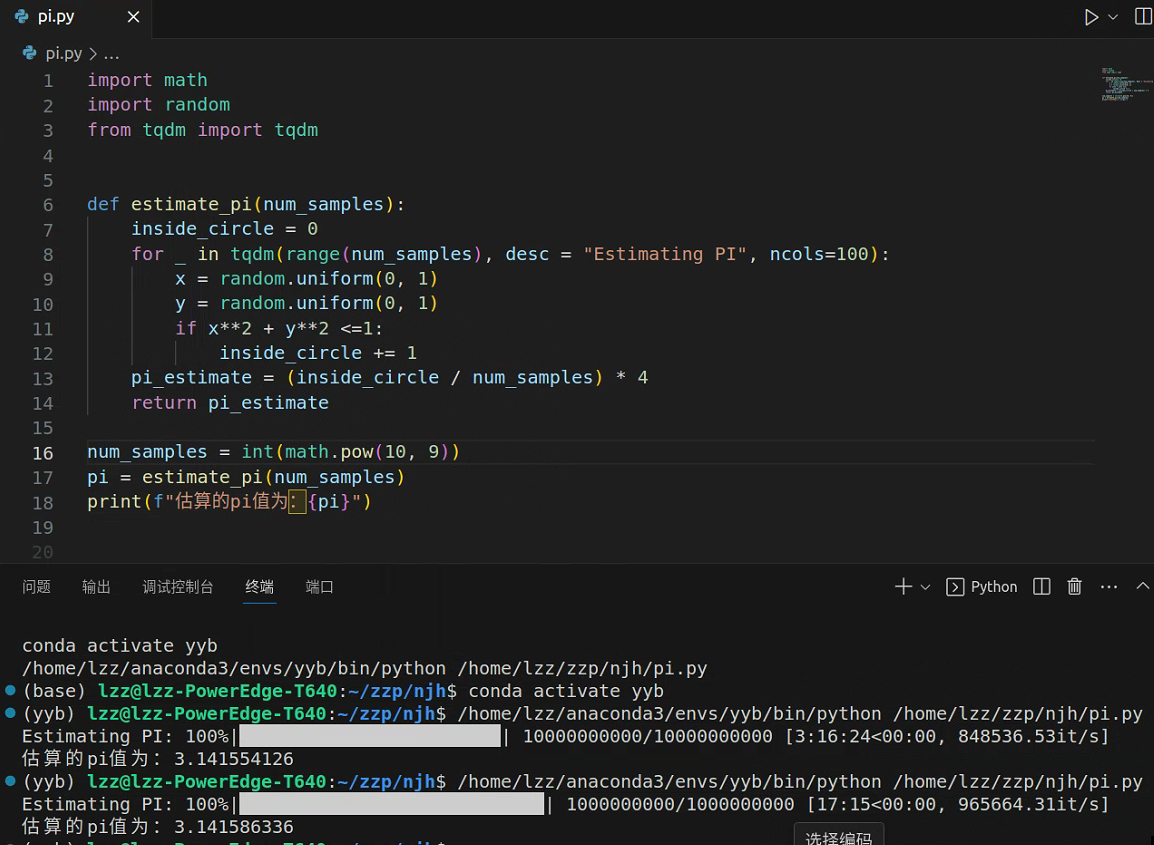Click terminal output '估算的pi值为: 3.141586336'

click(x=157, y=827)
